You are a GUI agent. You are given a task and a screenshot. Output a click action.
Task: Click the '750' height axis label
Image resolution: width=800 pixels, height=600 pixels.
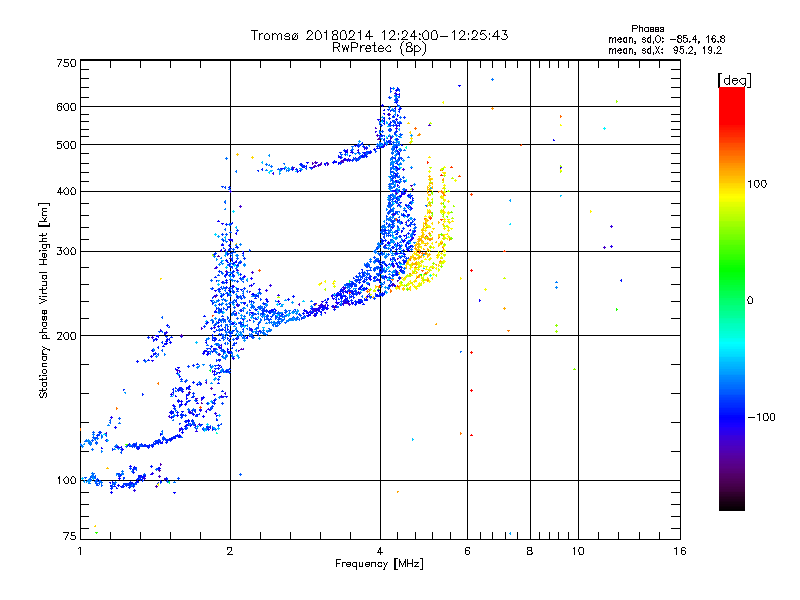(x=66, y=63)
